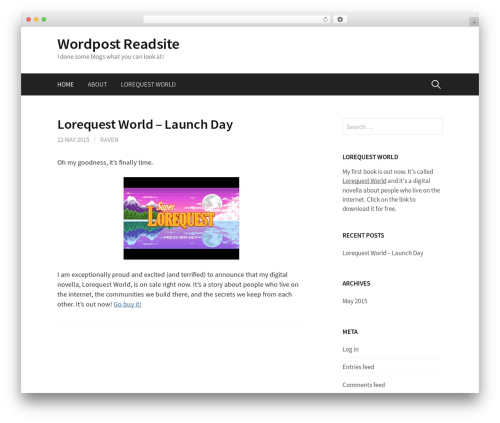Click Log in under Meta
Viewport: 500px width, 423px height.
[350, 349]
